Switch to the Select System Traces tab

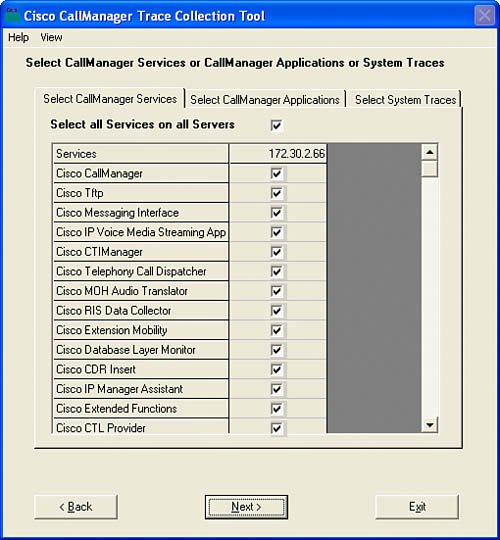coord(405,100)
